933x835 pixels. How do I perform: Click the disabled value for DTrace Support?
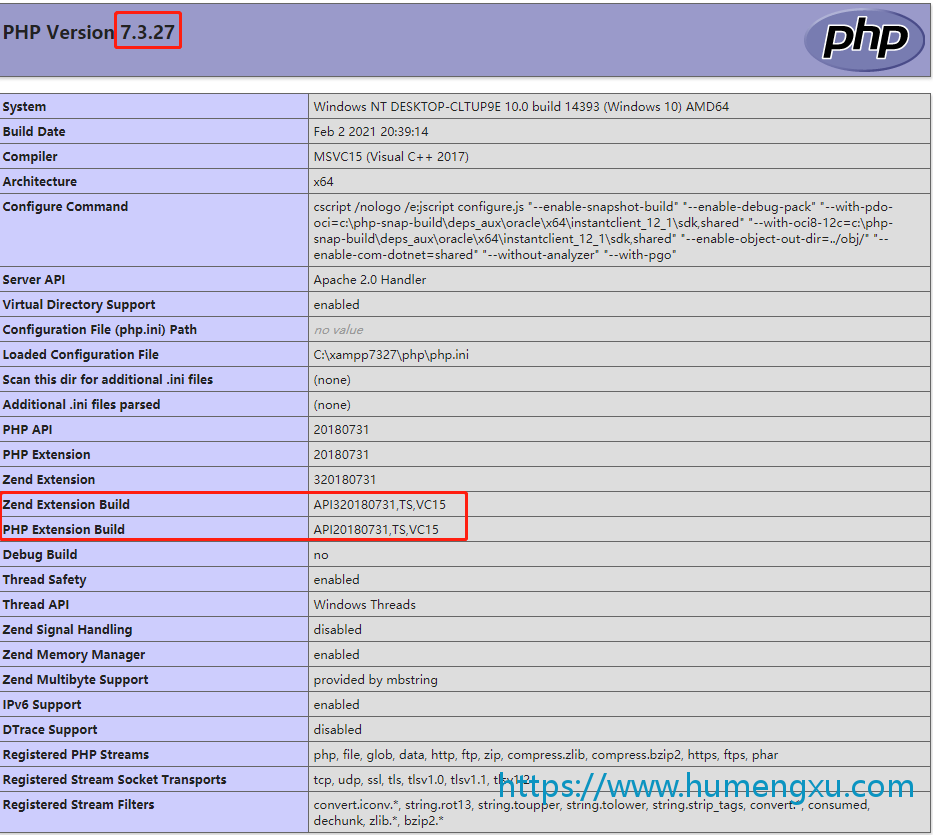click(x=337, y=729)
